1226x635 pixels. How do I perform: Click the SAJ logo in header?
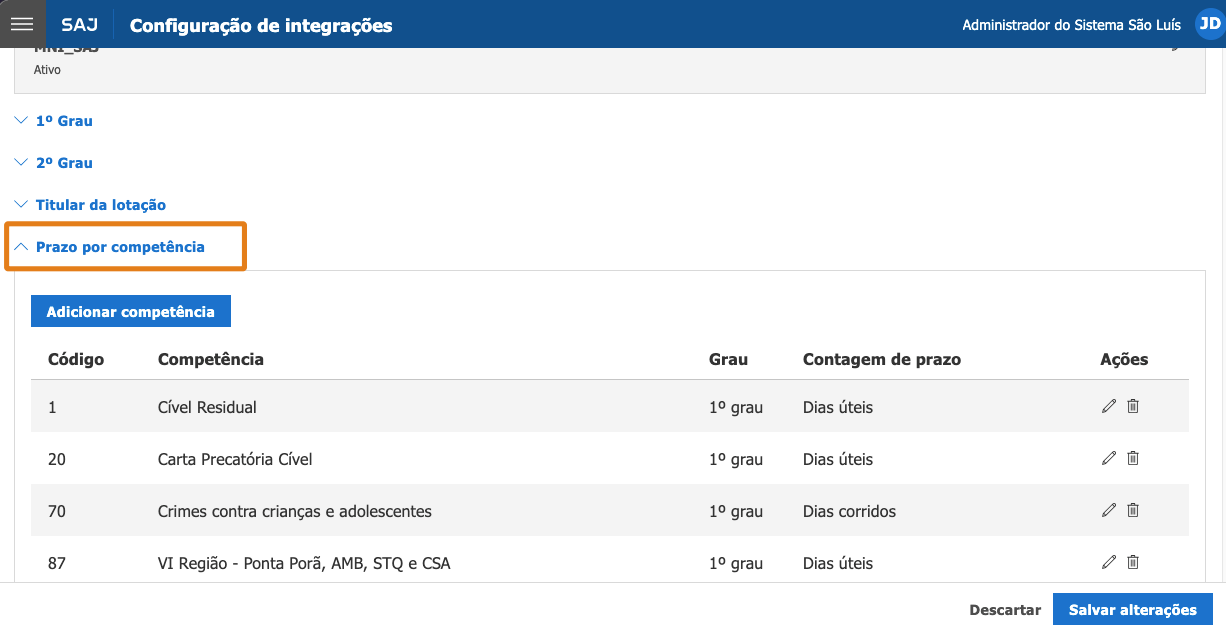point(80,25)
